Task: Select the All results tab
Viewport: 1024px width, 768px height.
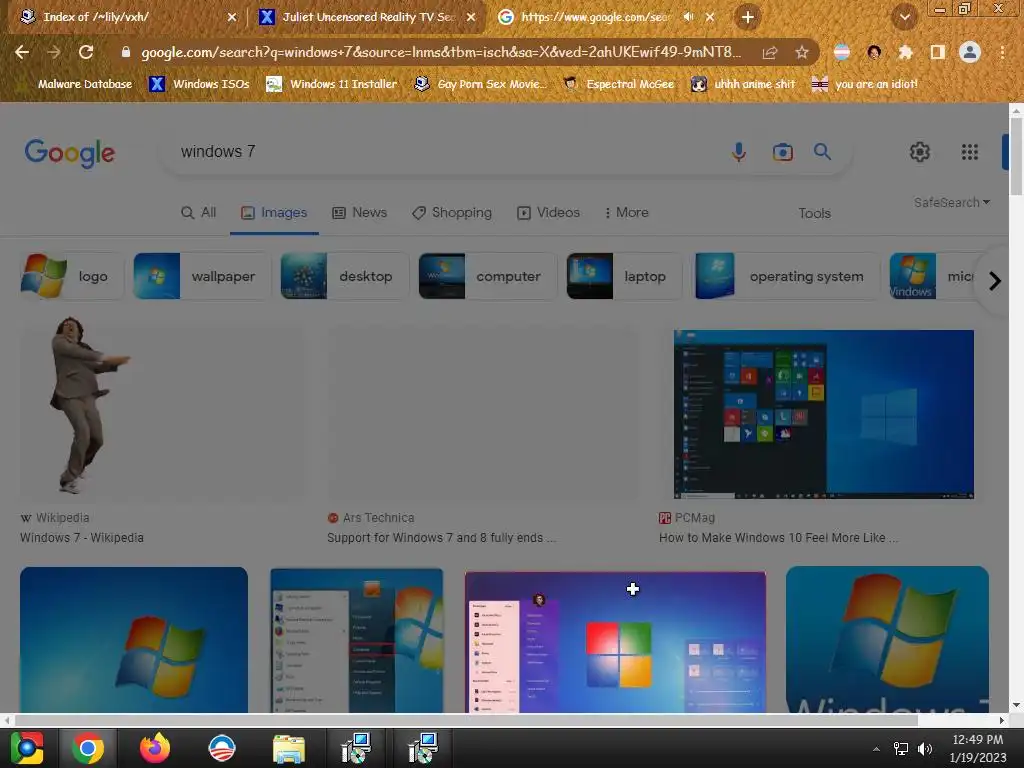Action: click(199, 213)
